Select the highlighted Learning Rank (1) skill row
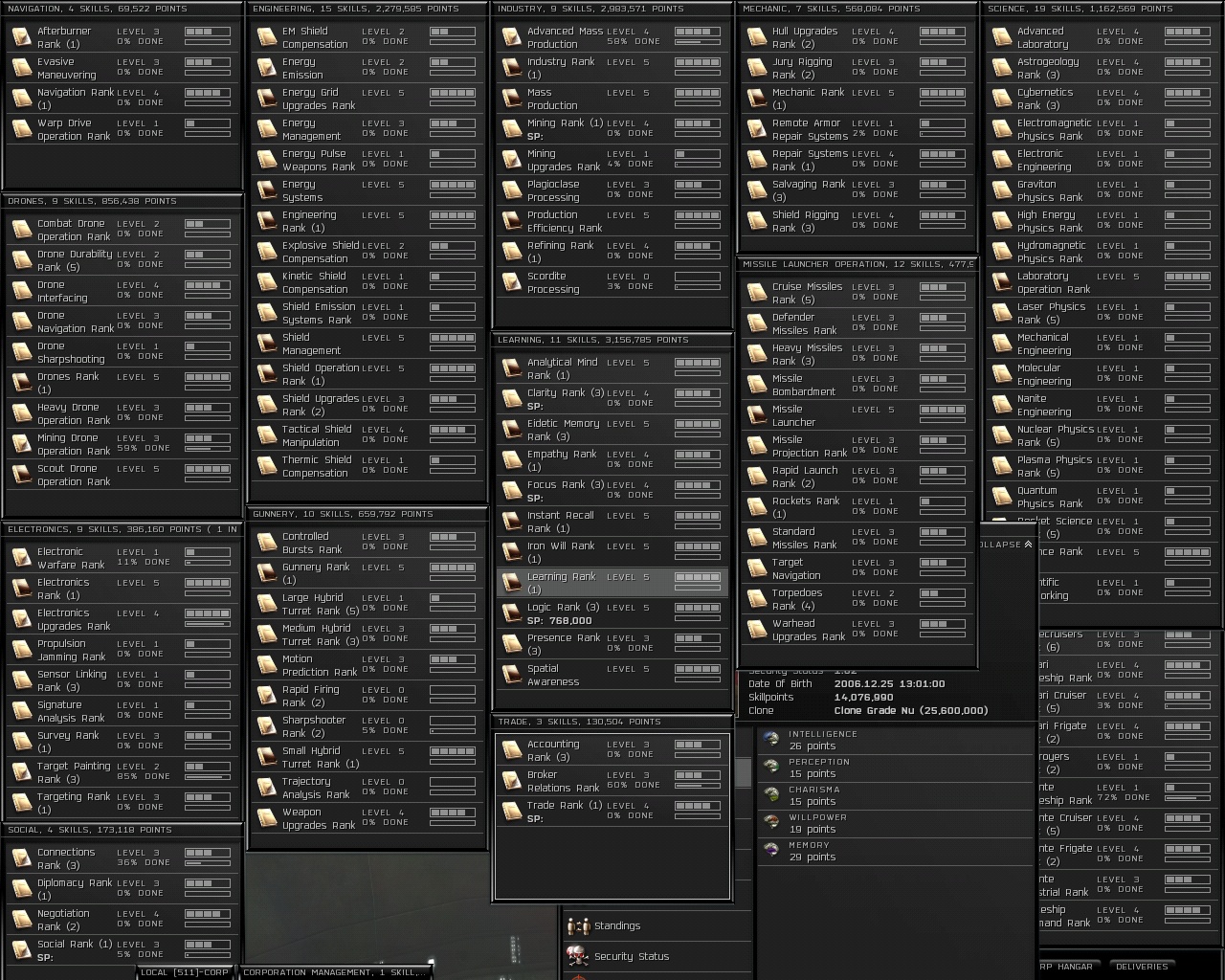This screenshot has height=980, width=1225. [612, 583]
